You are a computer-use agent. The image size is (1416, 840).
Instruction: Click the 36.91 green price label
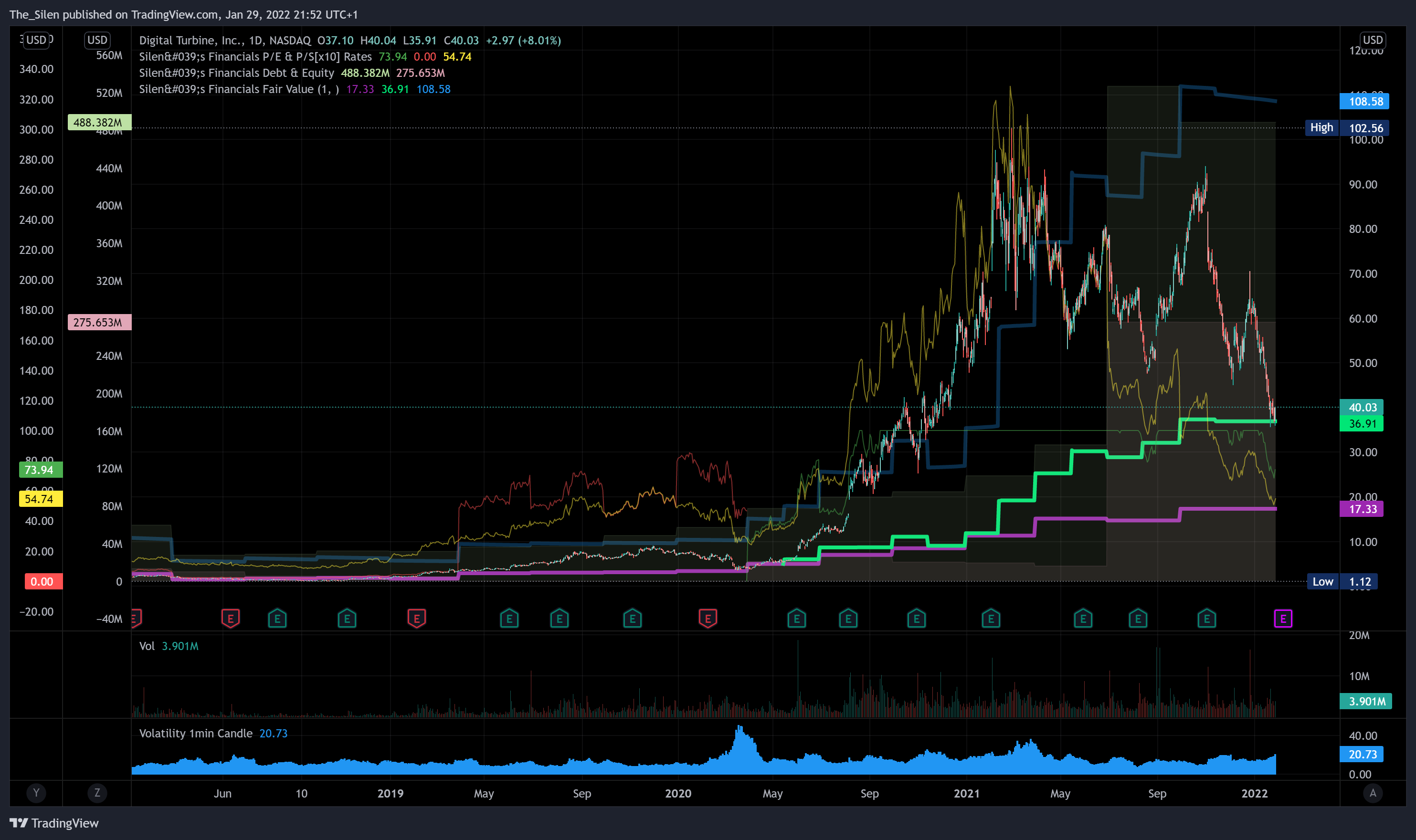[1362, 423]
